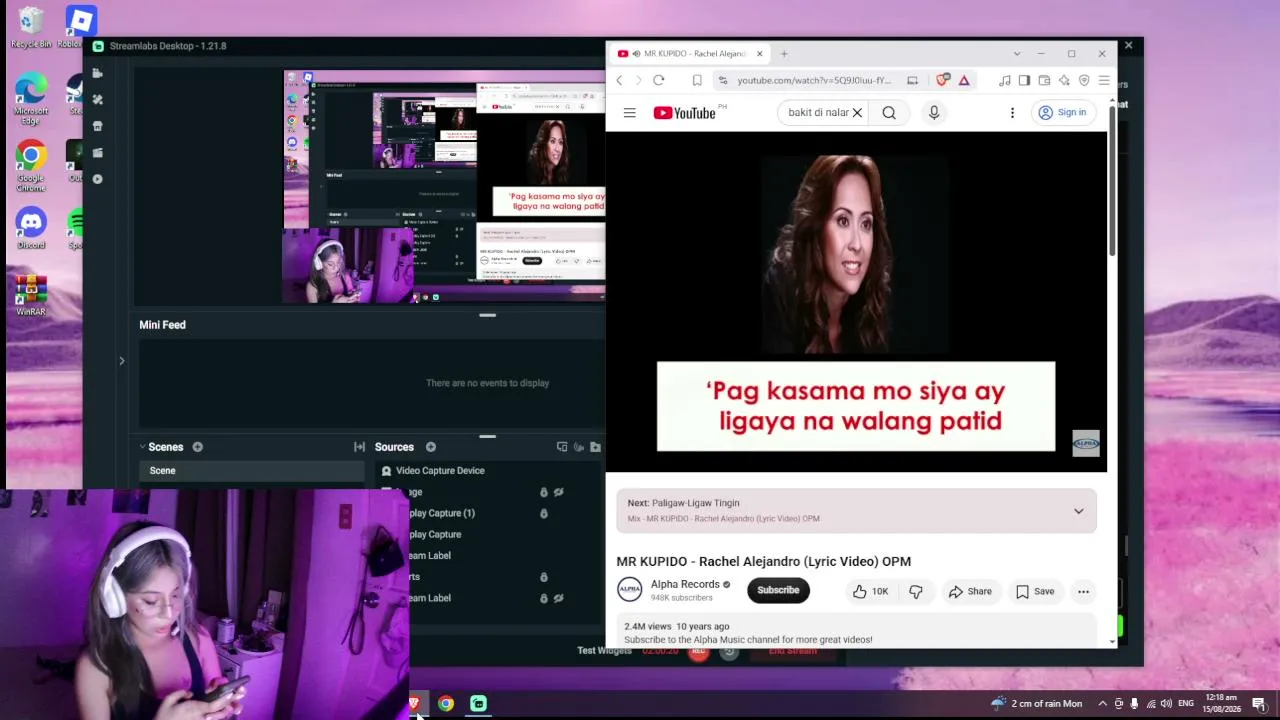Open Brave Rewards triangle icon
Image resolution: width=1280 pixels, height=720 pixels.
pos(964,80)
